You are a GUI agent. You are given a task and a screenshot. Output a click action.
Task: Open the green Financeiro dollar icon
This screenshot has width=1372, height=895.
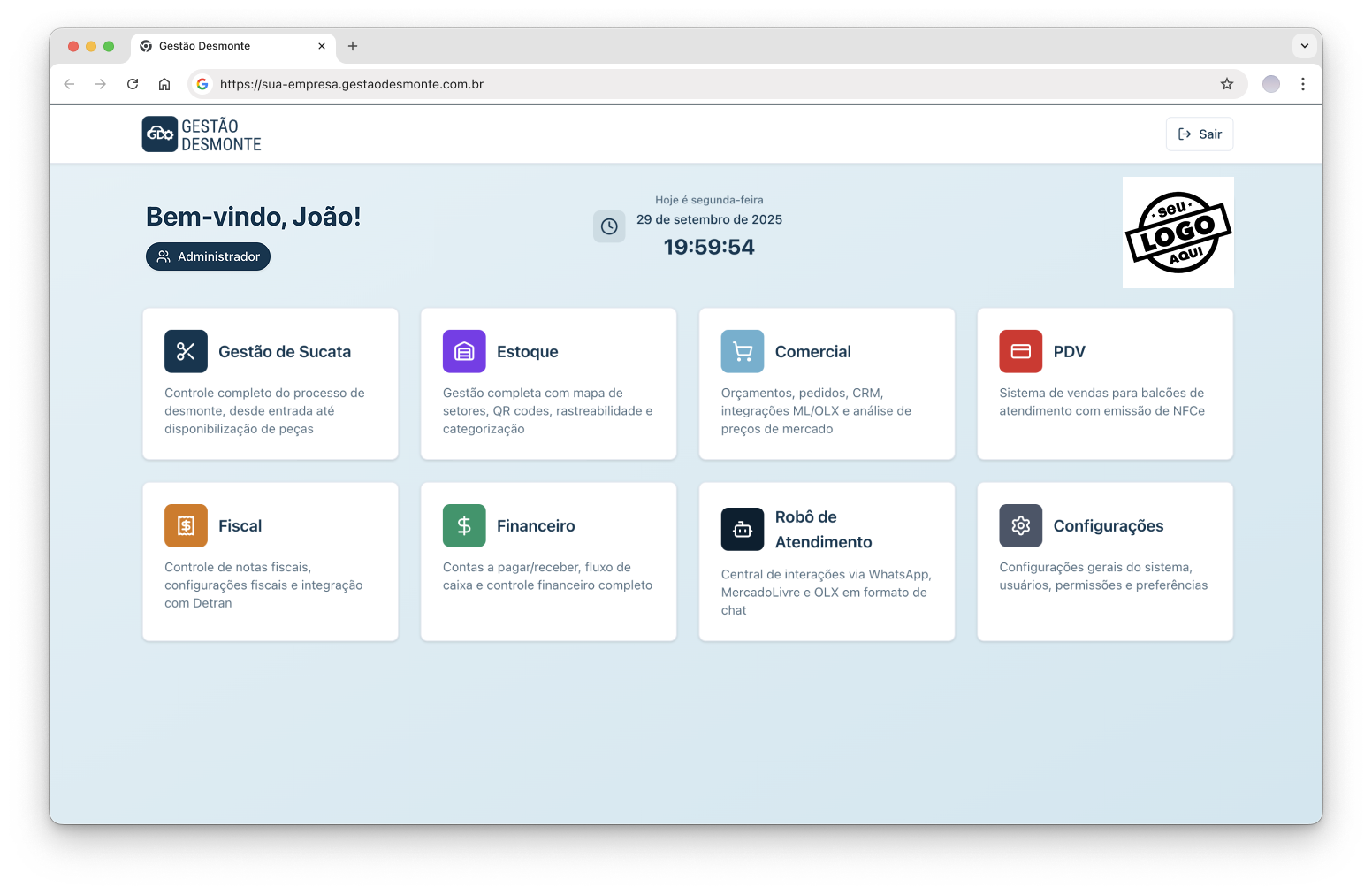pyautogui.click(x=464, y=525)
